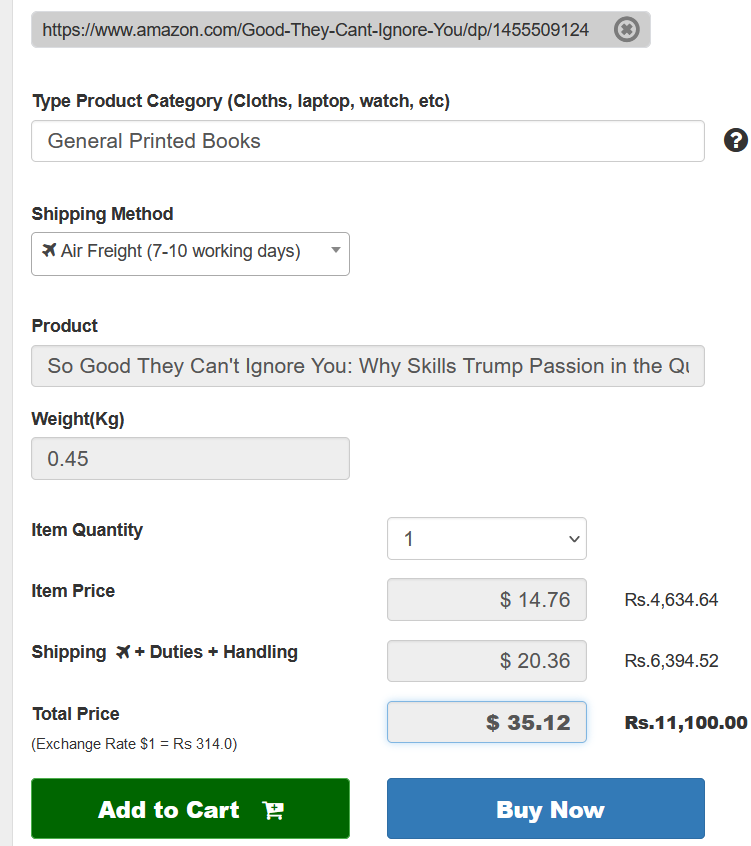Click the airplane icon in the shipping method box
The image size is (751, 846).
point(49,250)
